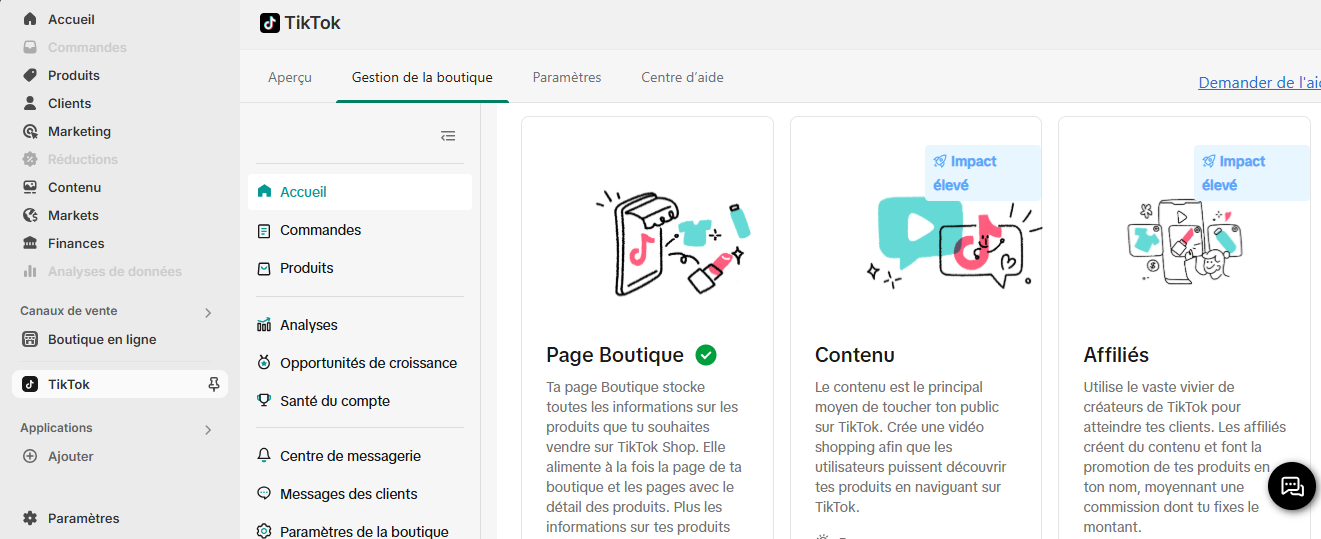The image size is (1321, 539).
Task: Click the Réductions badge icon
Action: [x=30, y=159]
